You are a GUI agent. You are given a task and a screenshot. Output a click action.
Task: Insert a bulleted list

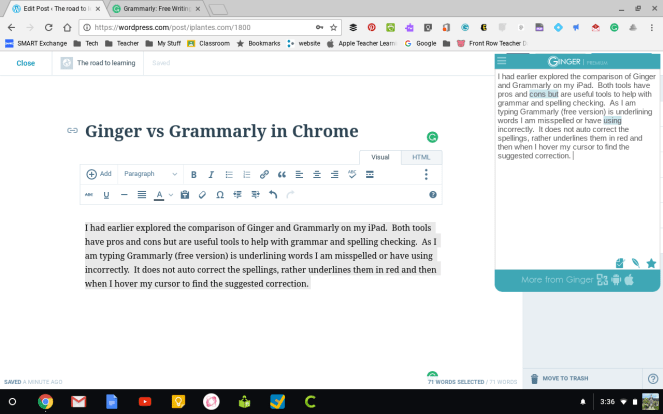tap(229, 174)
